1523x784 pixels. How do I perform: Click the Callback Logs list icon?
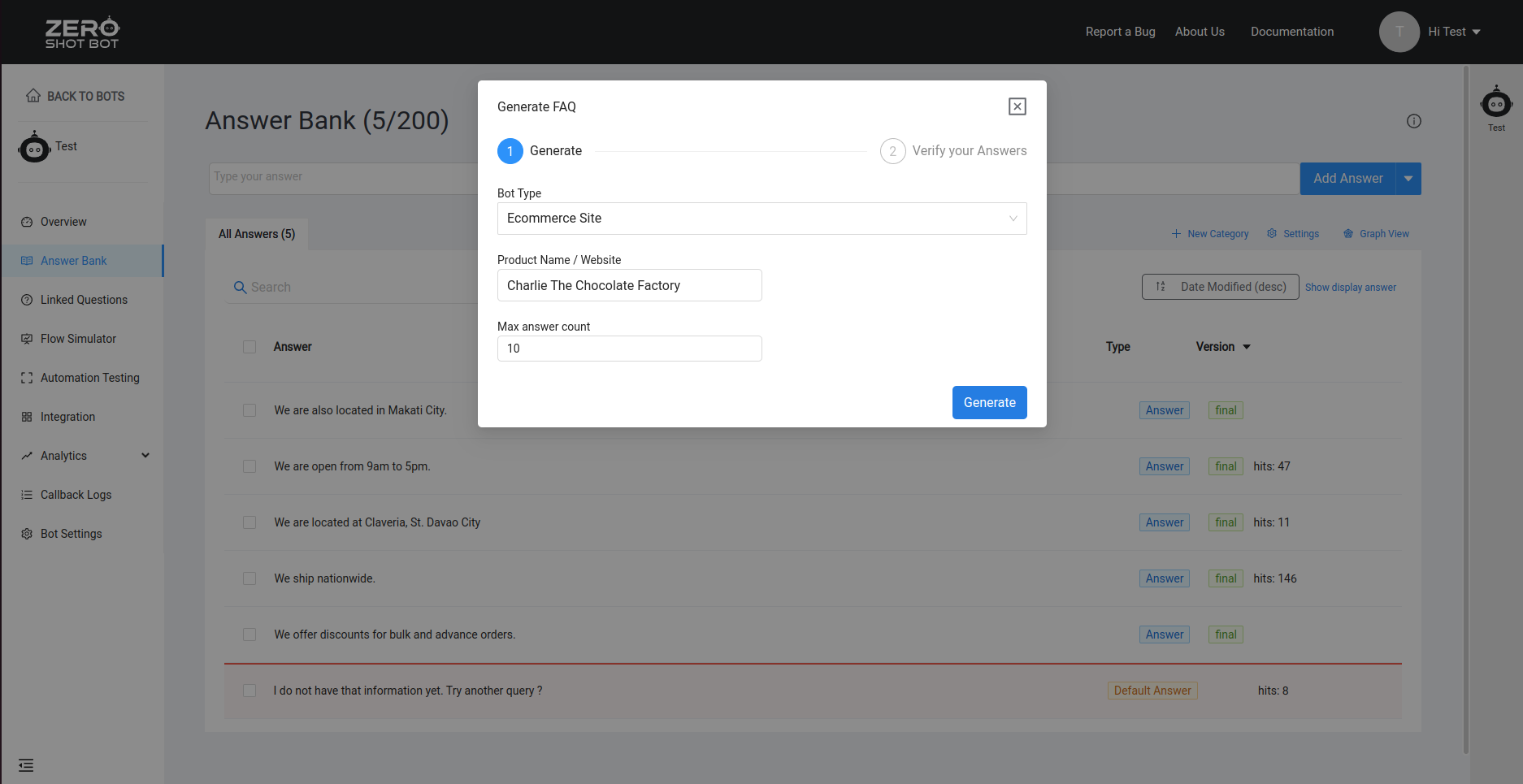pyautogui.click(x=27, y=495)
